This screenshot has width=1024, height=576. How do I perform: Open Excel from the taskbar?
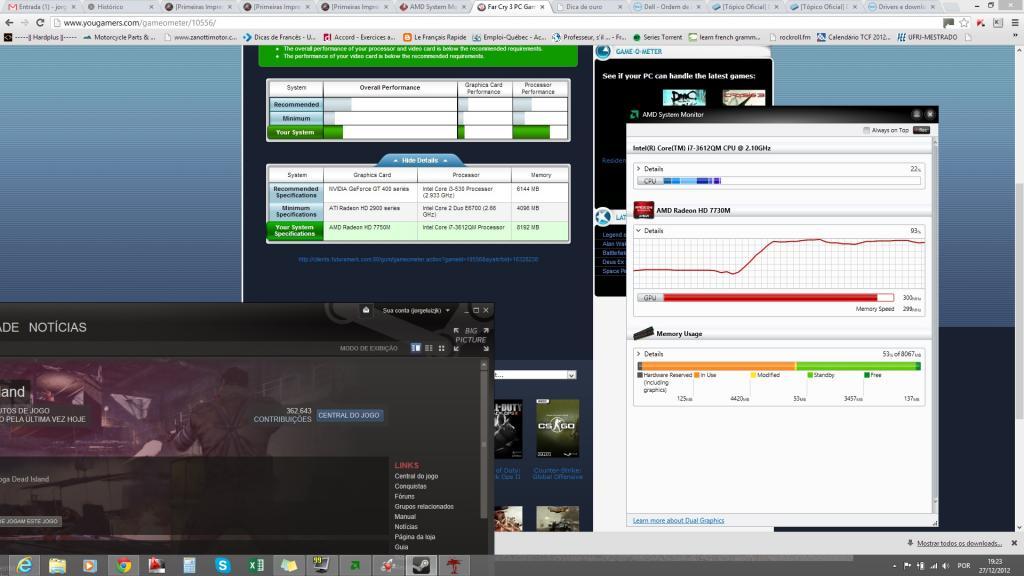[256, 565]
